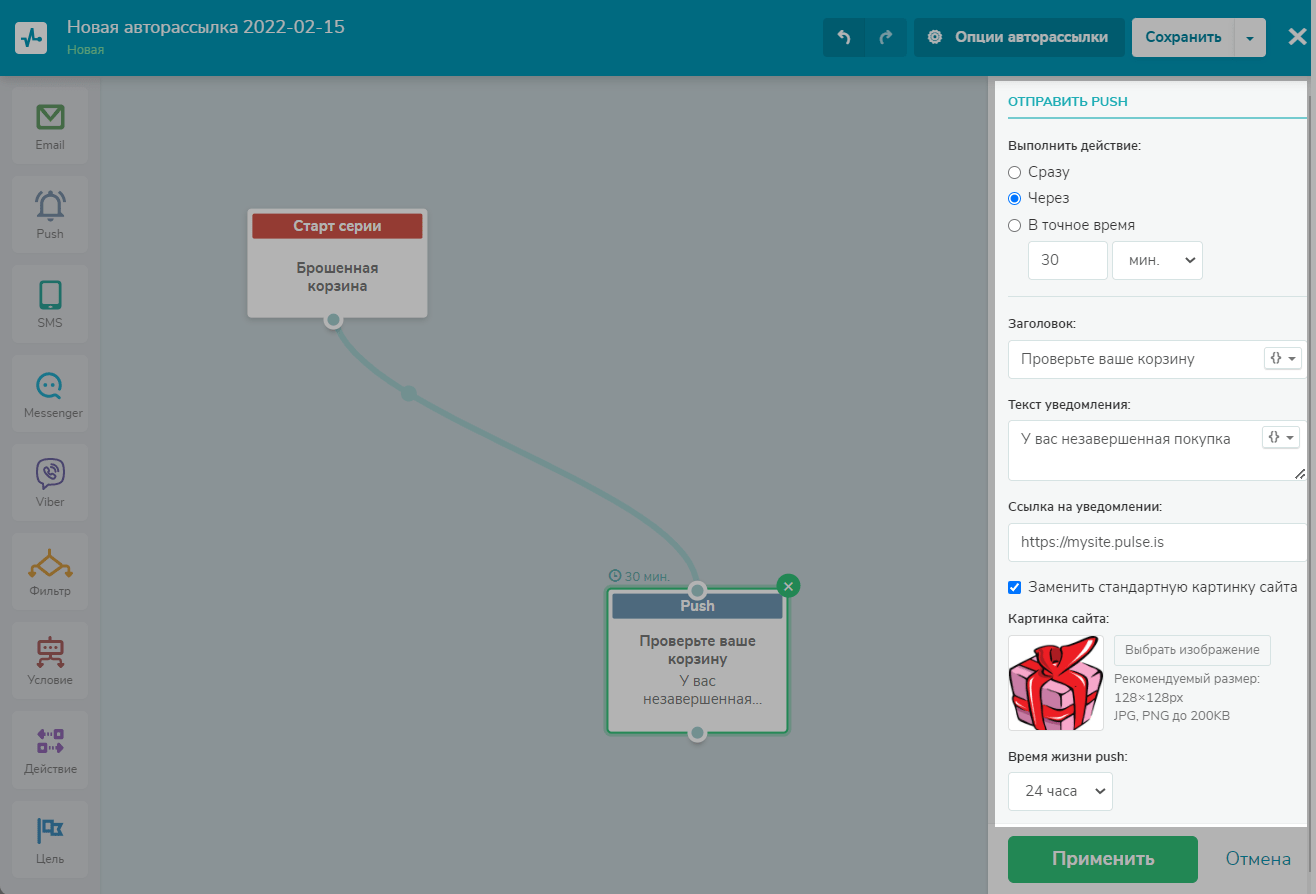The height and width of the screenshot is (894, 1316).
Task: Remove the Push node via green X
Action: [789, 586]
